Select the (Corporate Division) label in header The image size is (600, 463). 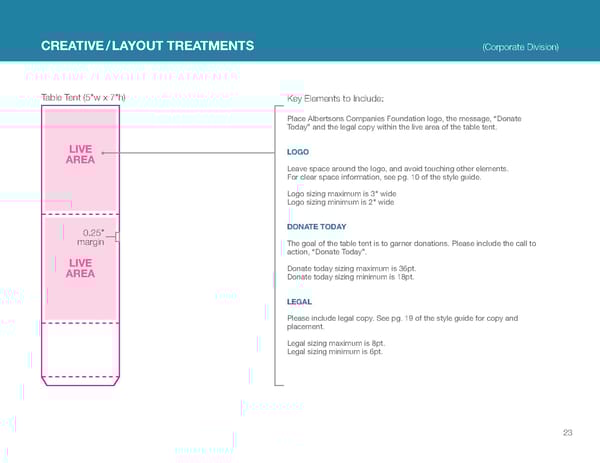[x=519, y=47]
